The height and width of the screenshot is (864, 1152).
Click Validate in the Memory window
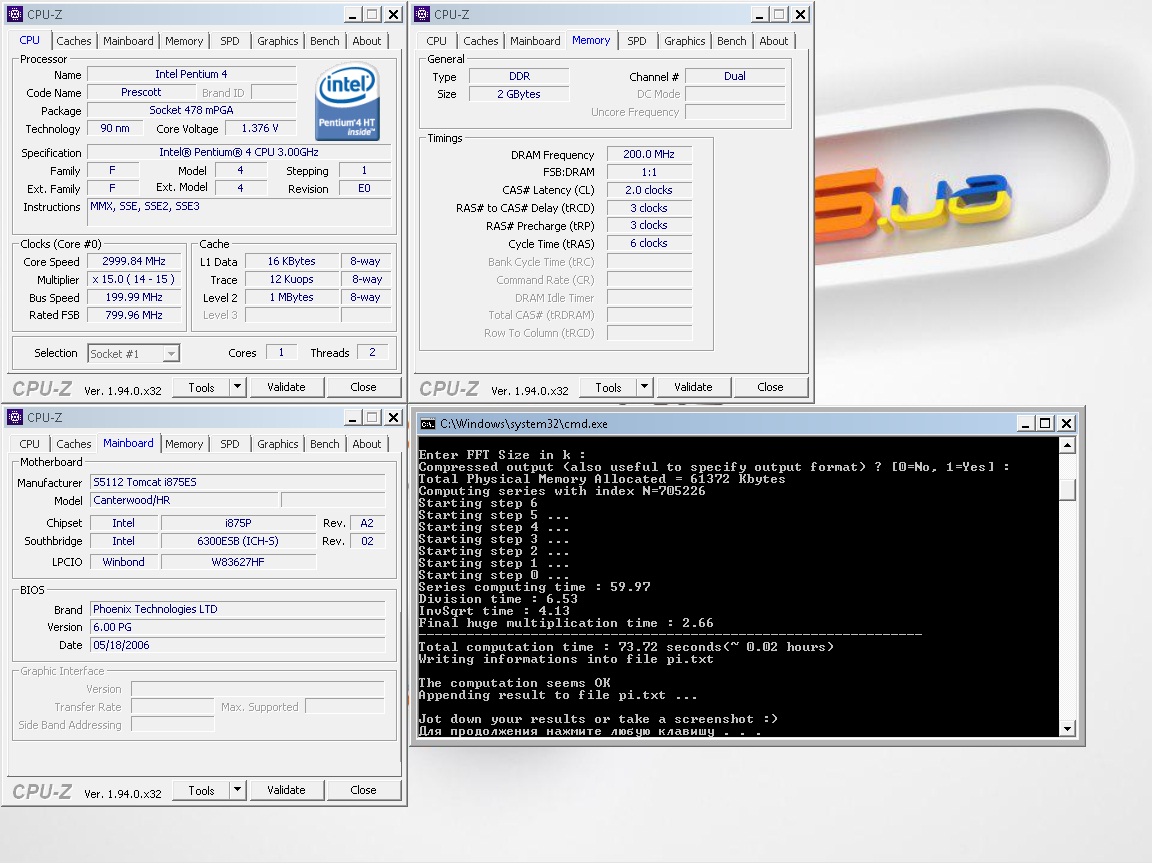693,387
